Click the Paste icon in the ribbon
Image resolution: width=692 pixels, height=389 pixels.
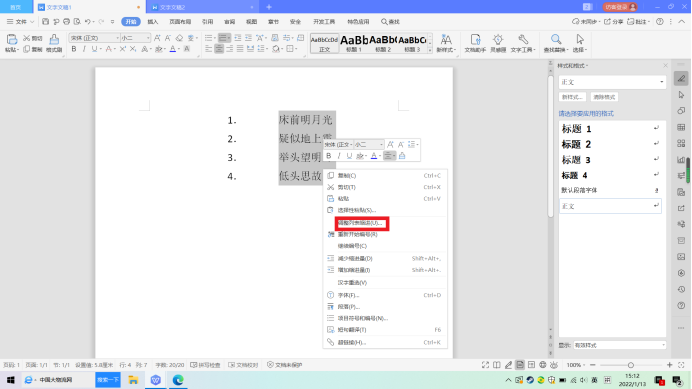11,40
